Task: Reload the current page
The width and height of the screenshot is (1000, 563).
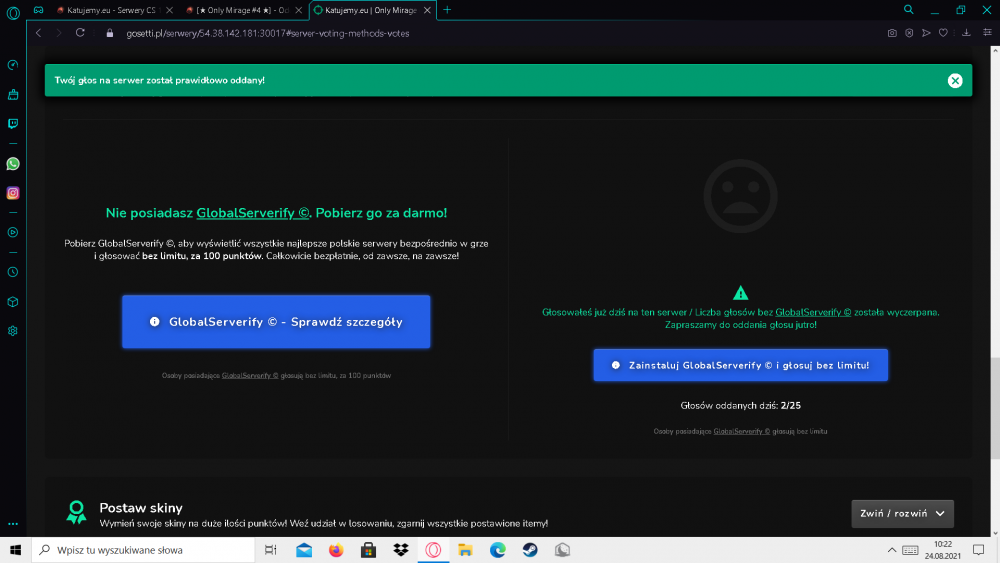Action: (x=80, y=33)
